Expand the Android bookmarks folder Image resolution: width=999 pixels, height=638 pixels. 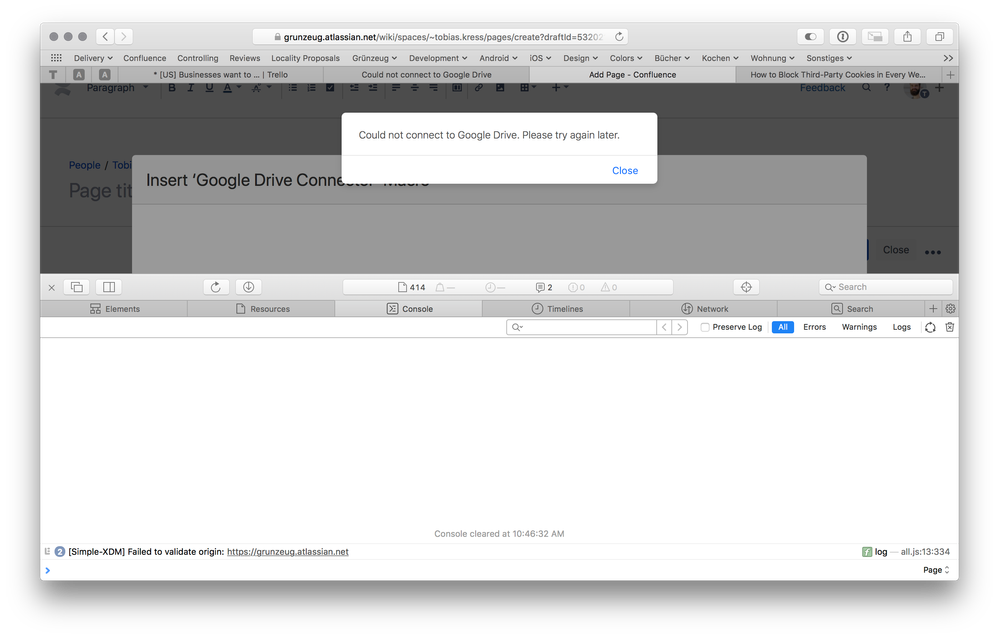click(498, 58)
